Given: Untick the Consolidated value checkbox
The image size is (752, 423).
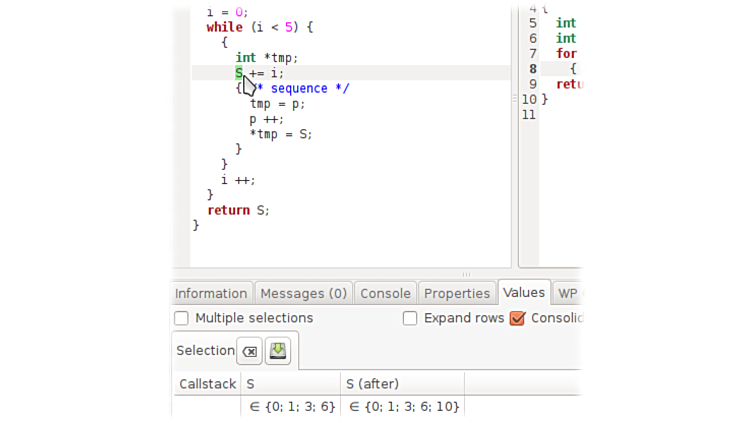Looking at the screenshot, I should pos(517,318).
